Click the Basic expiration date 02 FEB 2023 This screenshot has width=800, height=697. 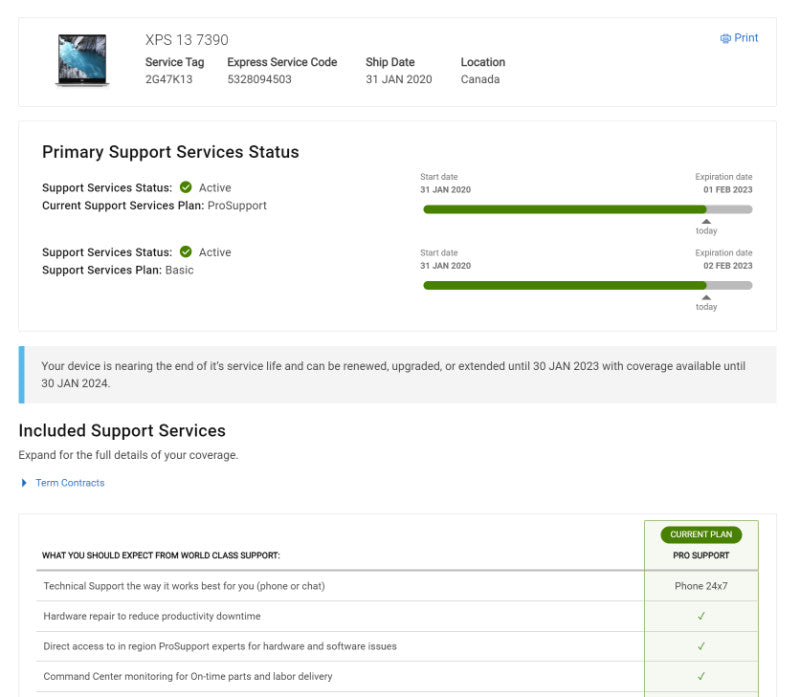pos(728,265)
